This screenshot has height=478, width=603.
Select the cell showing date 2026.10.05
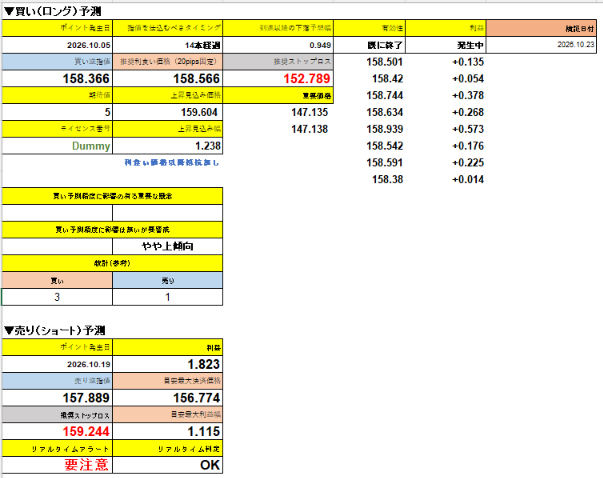(x=57, y=45)
